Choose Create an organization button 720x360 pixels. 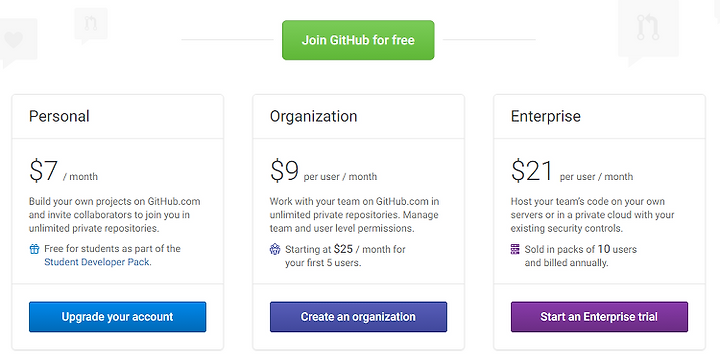click(358, 317)
